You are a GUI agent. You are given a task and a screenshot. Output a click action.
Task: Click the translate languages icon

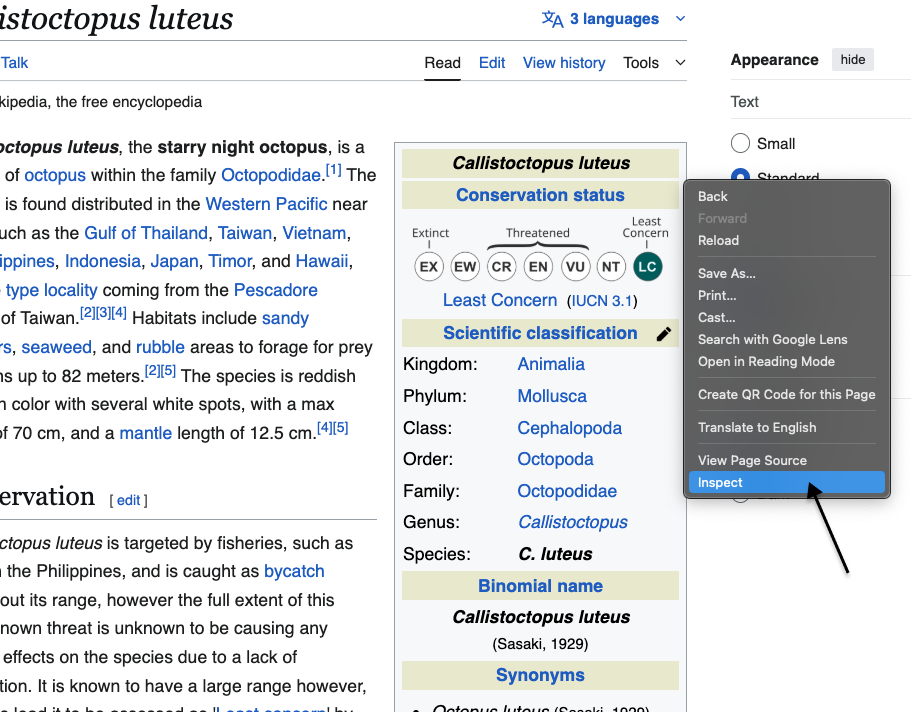tap(552, 19)
